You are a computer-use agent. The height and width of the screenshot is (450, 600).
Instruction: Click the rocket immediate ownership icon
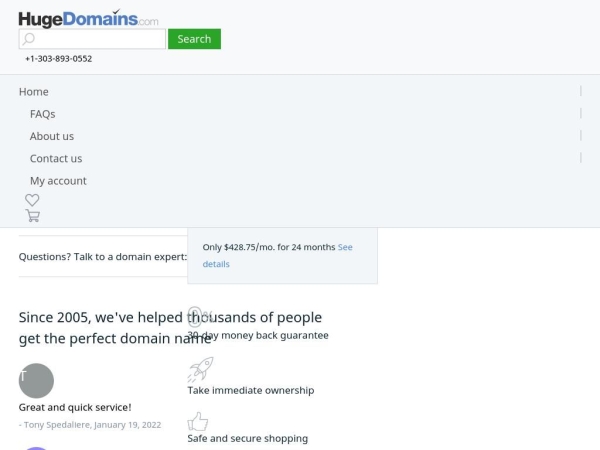[200, 370]
